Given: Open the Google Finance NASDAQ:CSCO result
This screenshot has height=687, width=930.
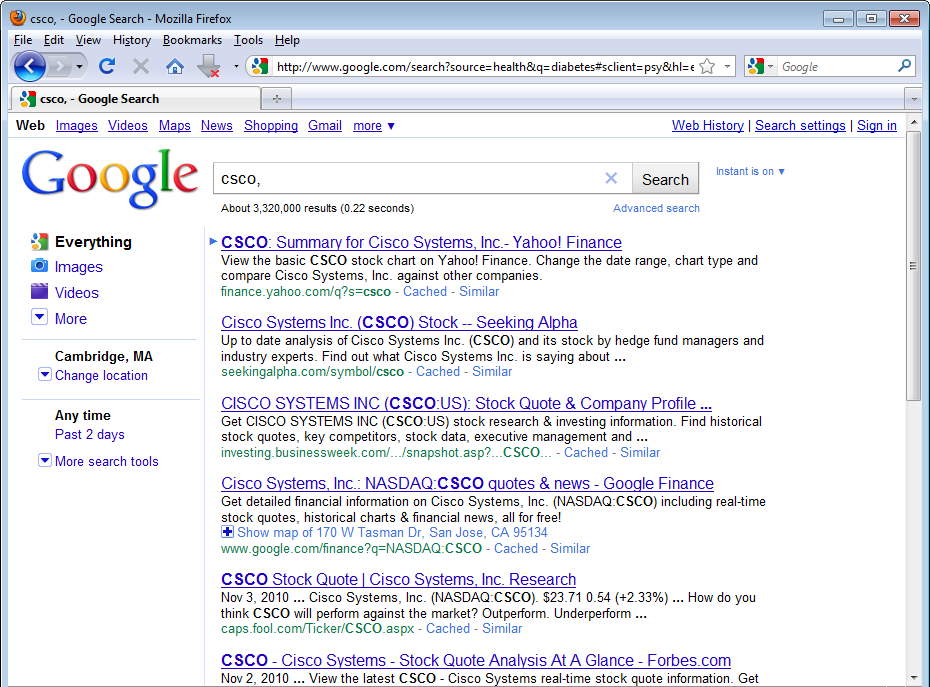Looking at the screenshot, I should pyautogui.click(x=467, y=483).
